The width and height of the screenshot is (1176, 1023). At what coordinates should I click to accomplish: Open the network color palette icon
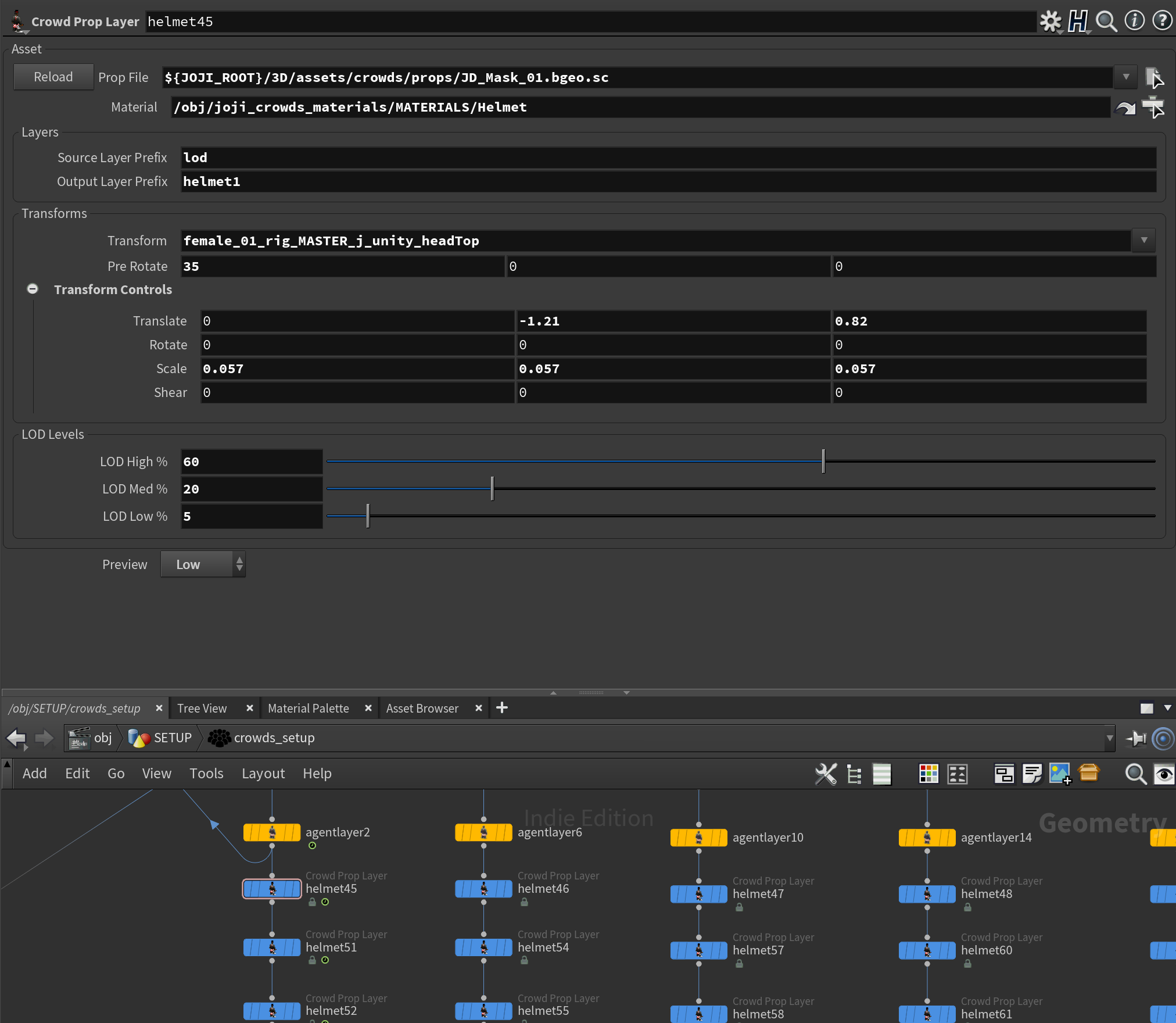(928, 774)
